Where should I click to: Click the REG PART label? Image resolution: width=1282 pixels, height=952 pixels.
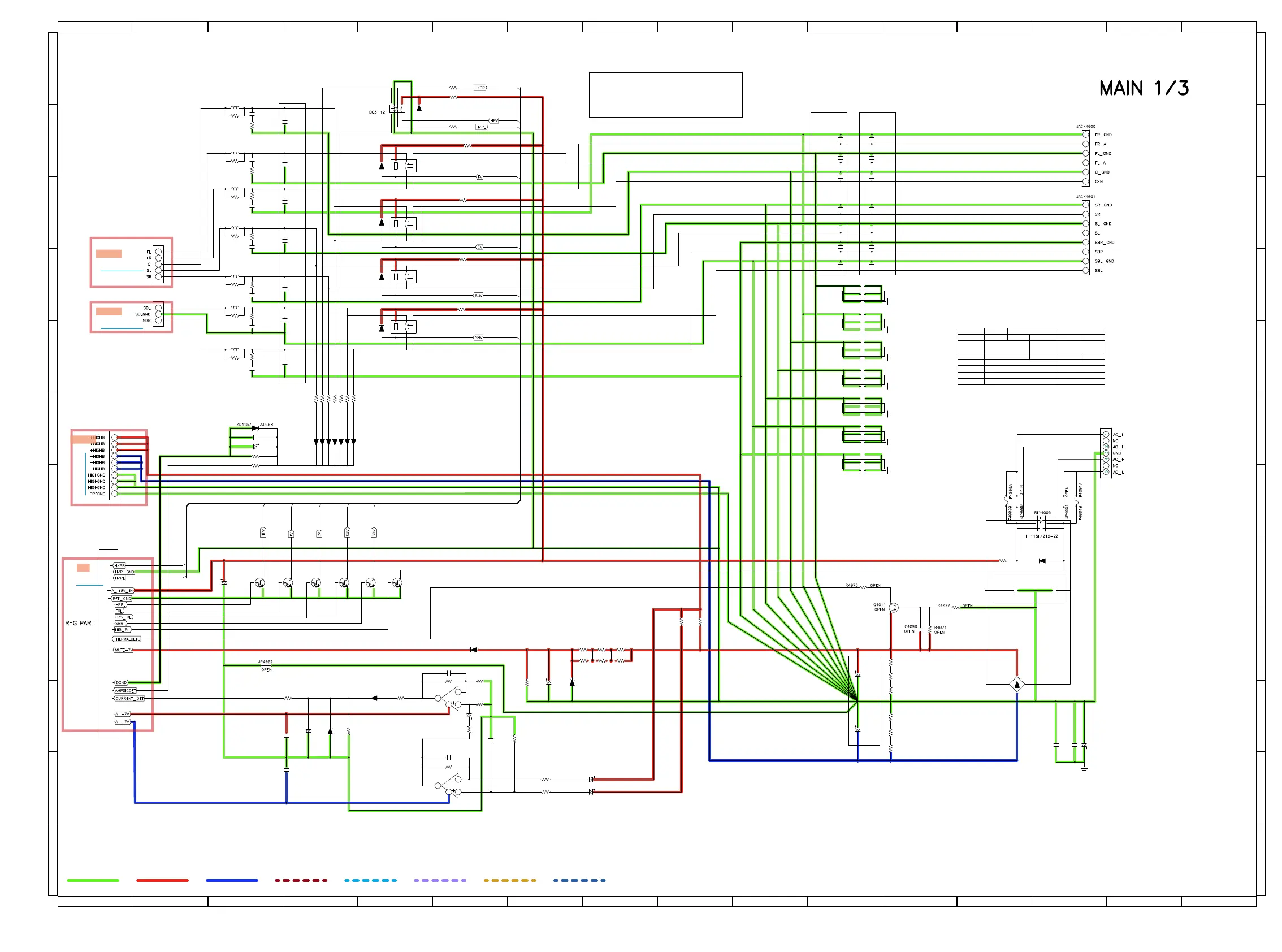[x=80, y=623]
